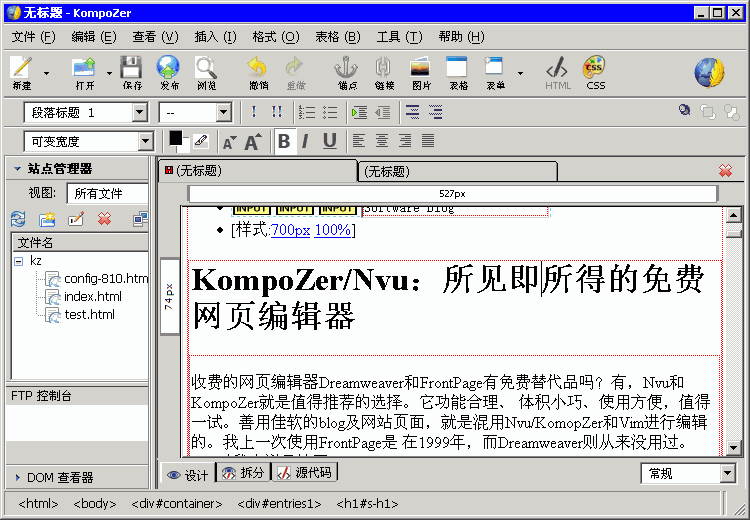Open the CSS editor icon

click(x=595, y=69)
